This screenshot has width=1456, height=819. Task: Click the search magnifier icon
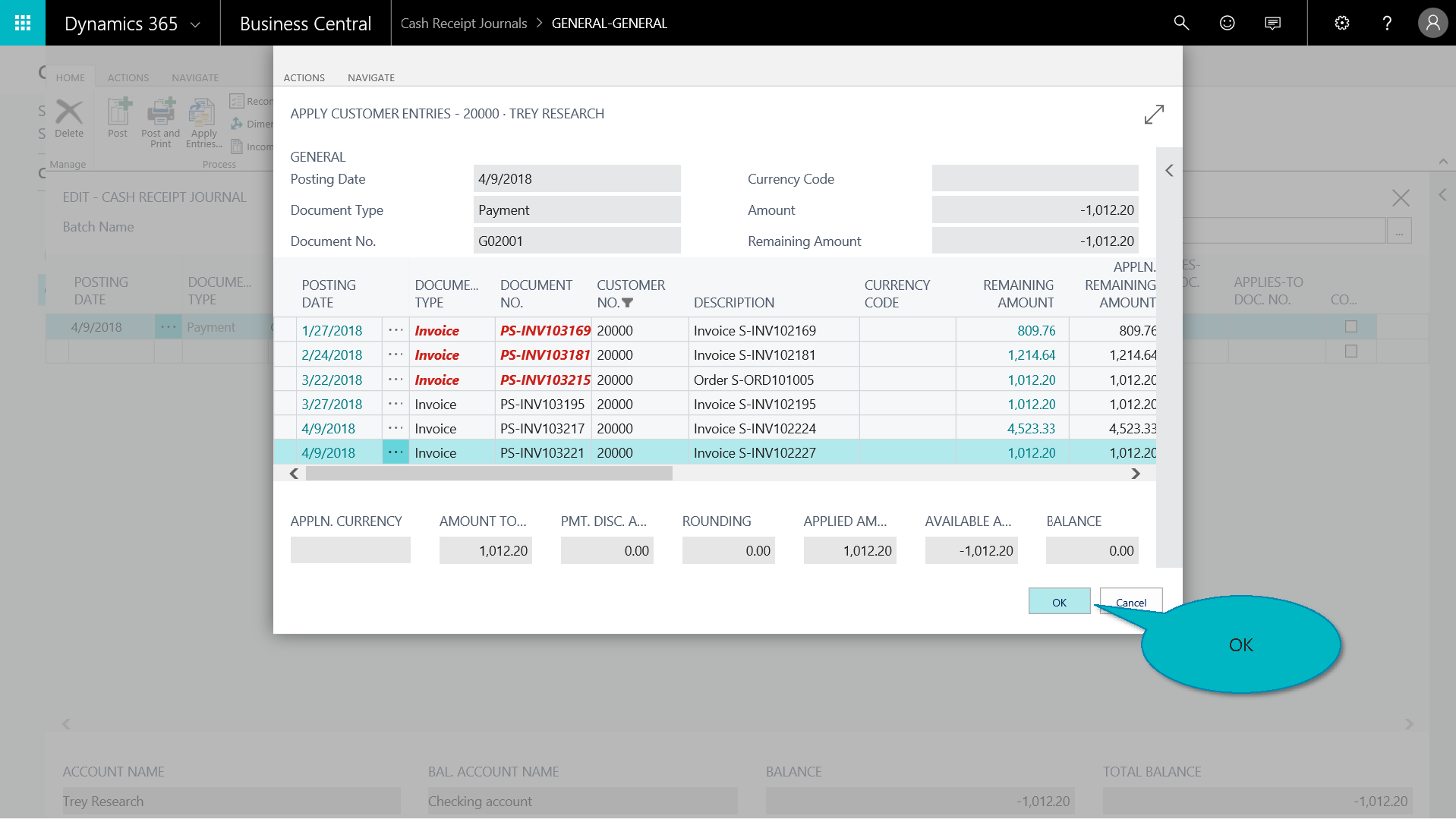tap(1181, 23)
